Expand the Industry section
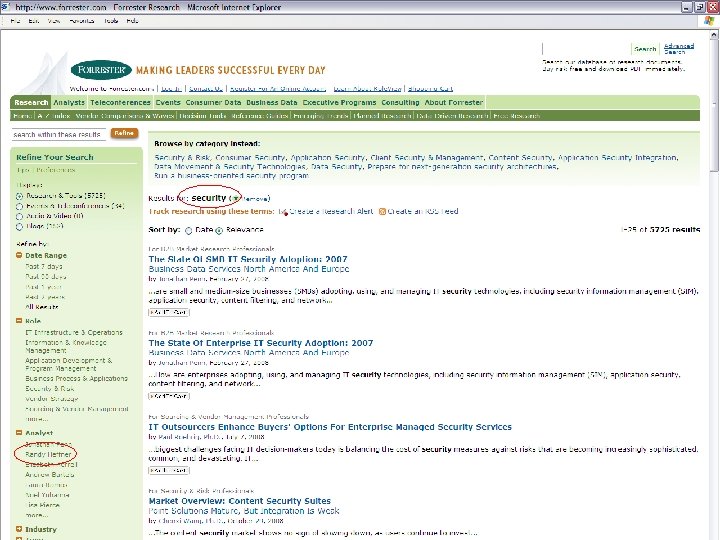 click(19, 529)
